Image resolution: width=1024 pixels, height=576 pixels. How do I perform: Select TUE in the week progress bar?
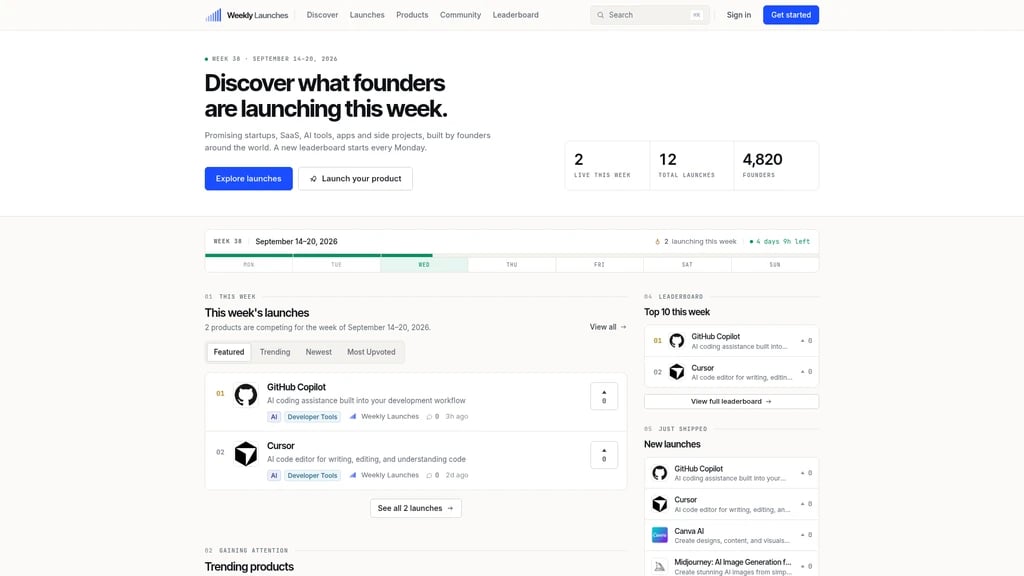[336, 264]
